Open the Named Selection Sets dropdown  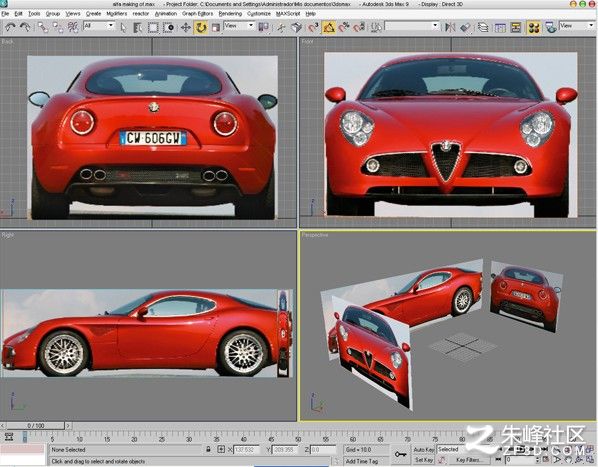pos(412,26)
